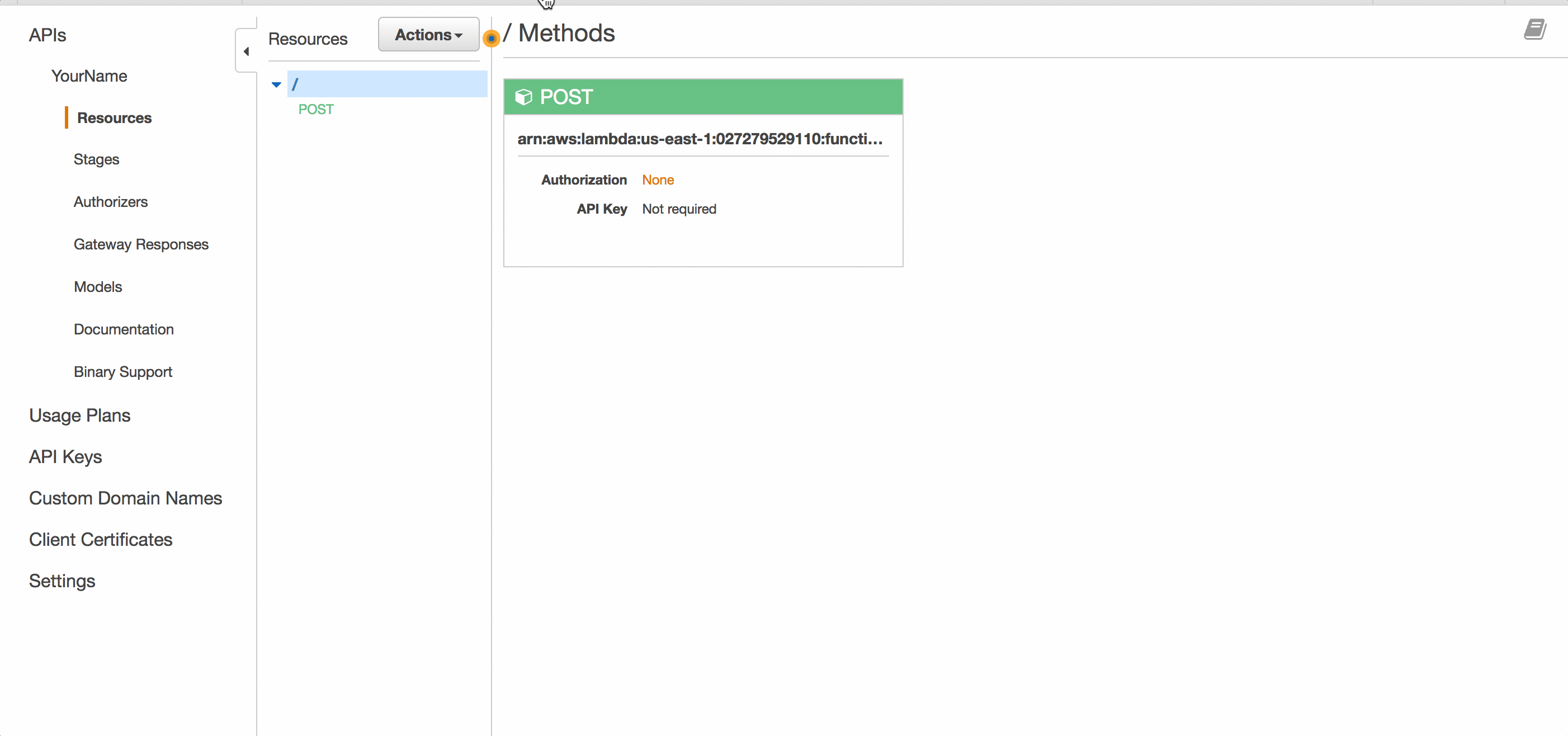
Task: Open Documentation section
Action: tap(124, 329)
